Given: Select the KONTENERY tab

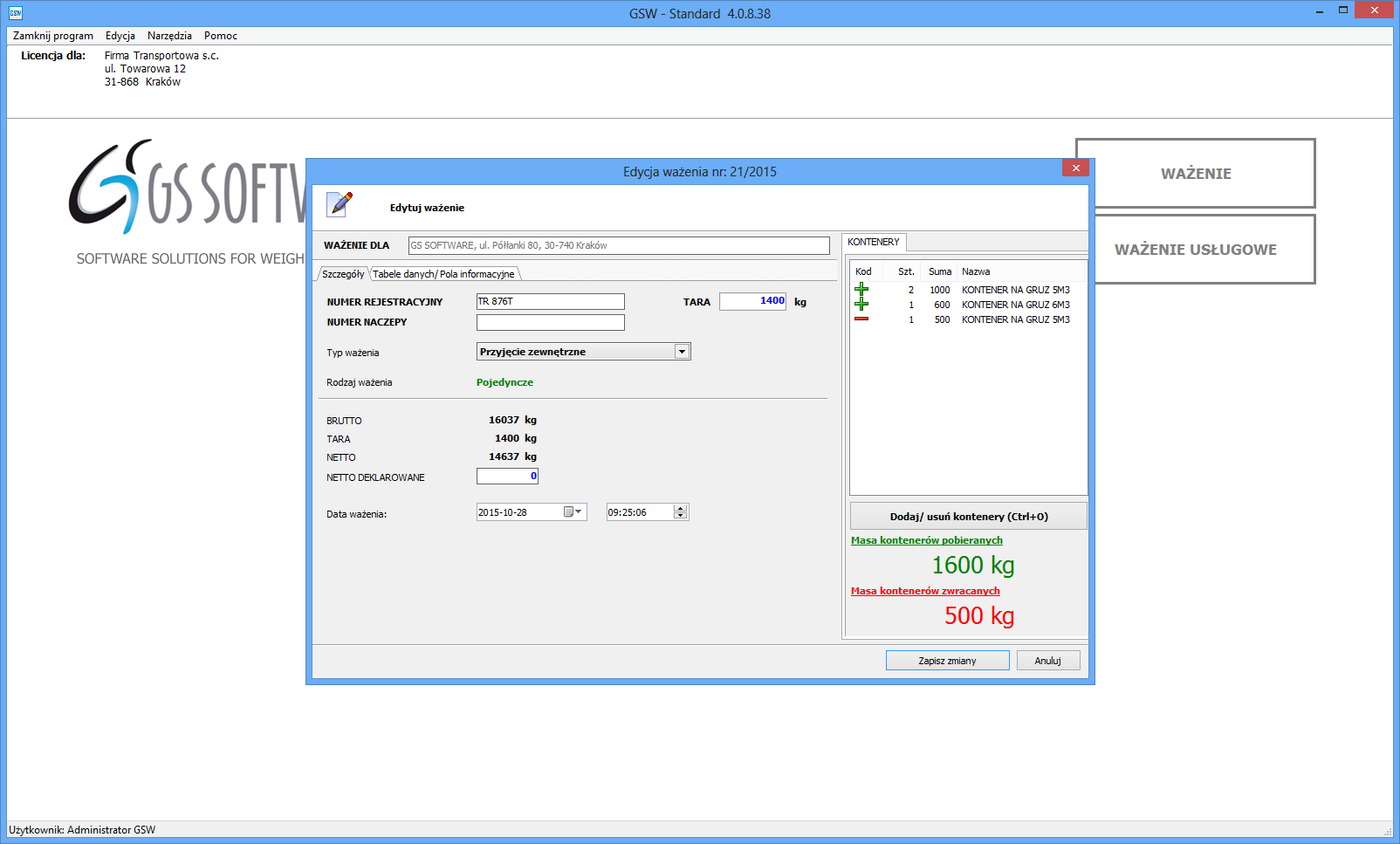Looking at the screenshot, I should (874, 242).
